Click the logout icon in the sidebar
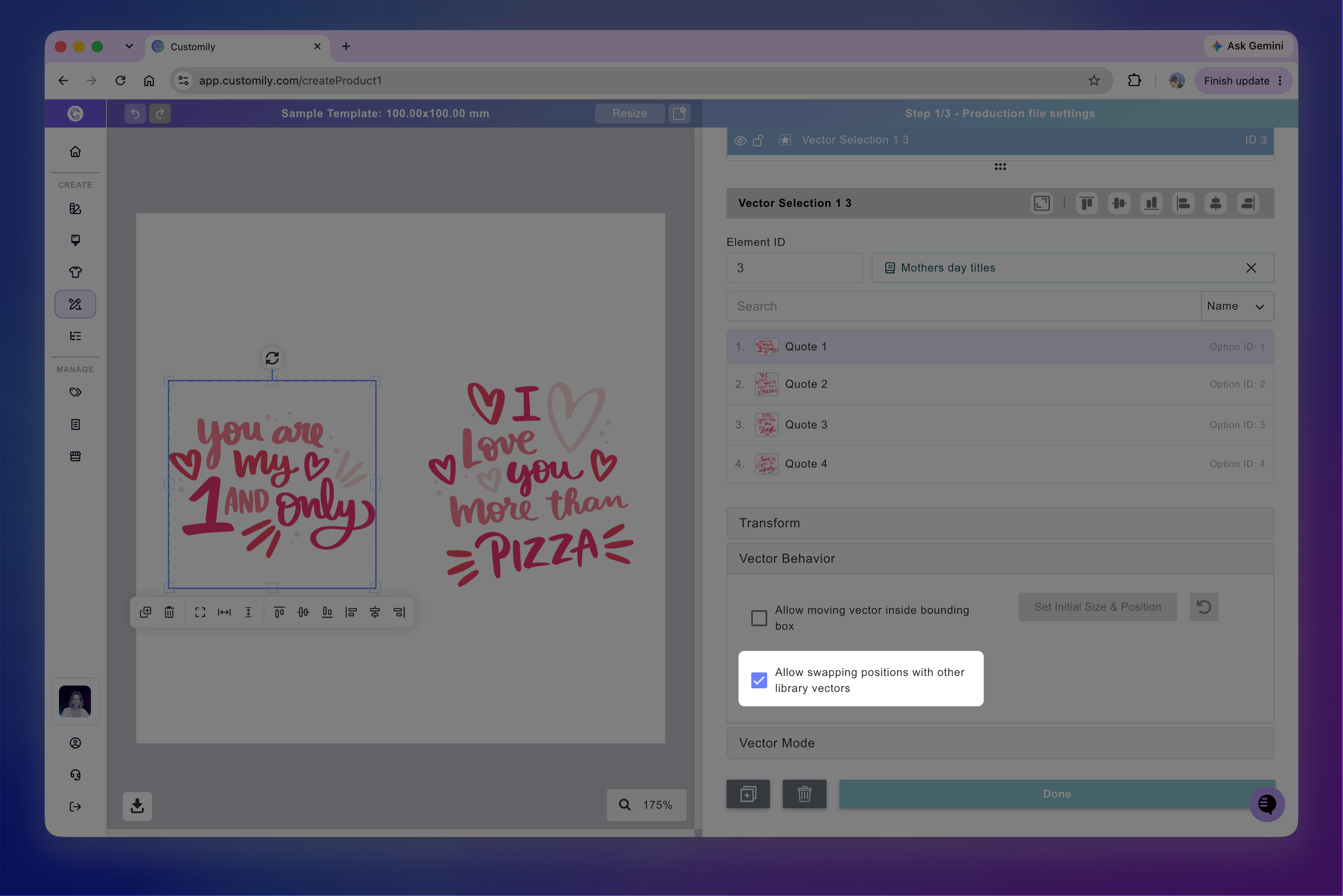 (x=75, y=807)
